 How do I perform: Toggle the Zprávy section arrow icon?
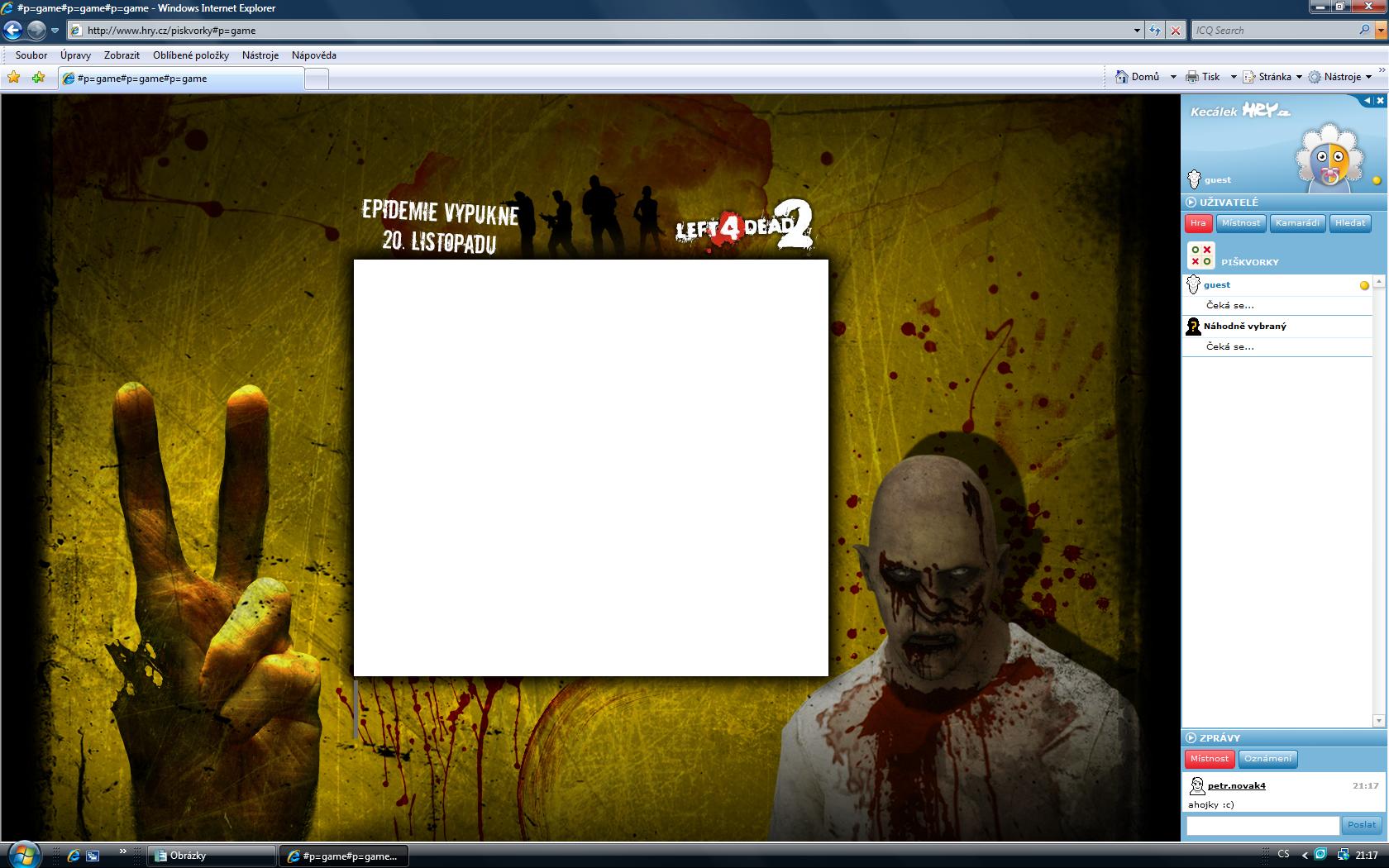point(1191,737)
